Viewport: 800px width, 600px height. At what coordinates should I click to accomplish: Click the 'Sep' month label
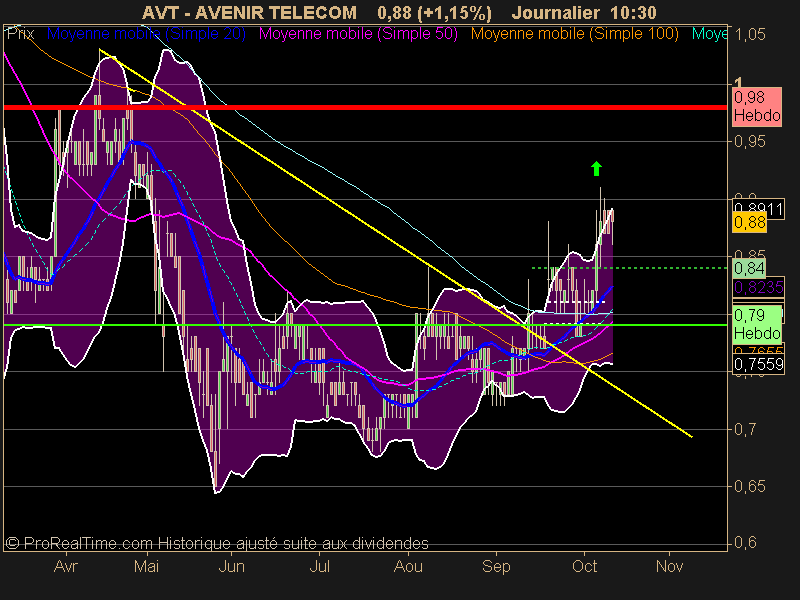(x=496, y=566)
